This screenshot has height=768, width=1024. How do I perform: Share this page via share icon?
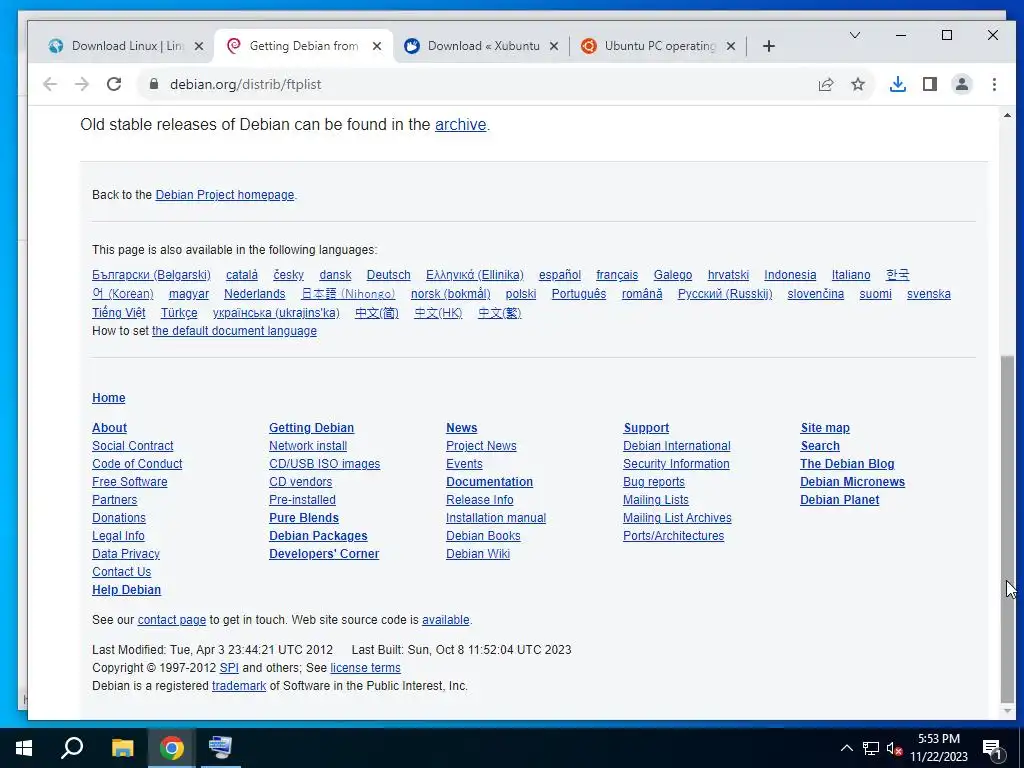click(x=826, y=84)
